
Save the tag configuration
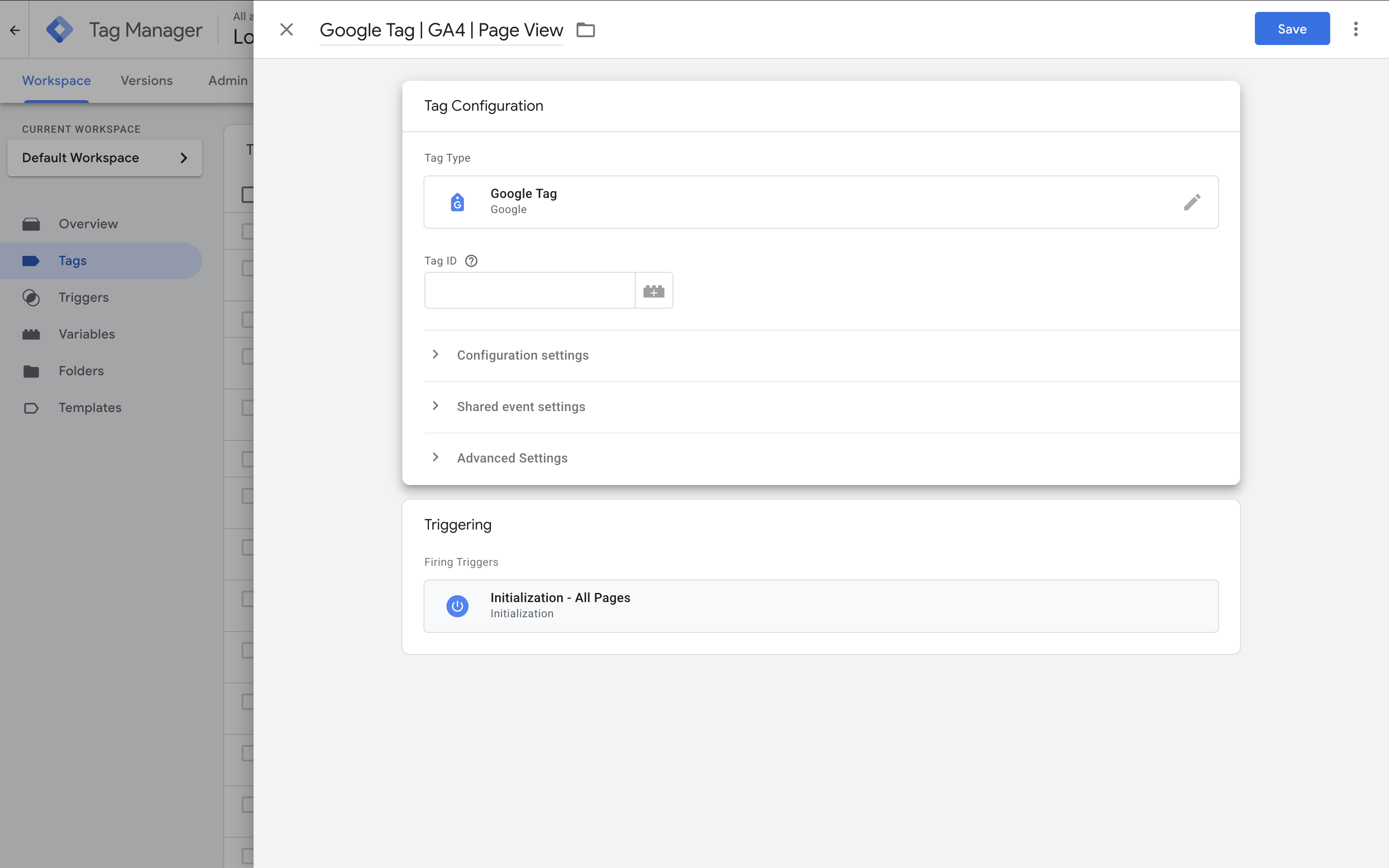(x=1292, y=28)
